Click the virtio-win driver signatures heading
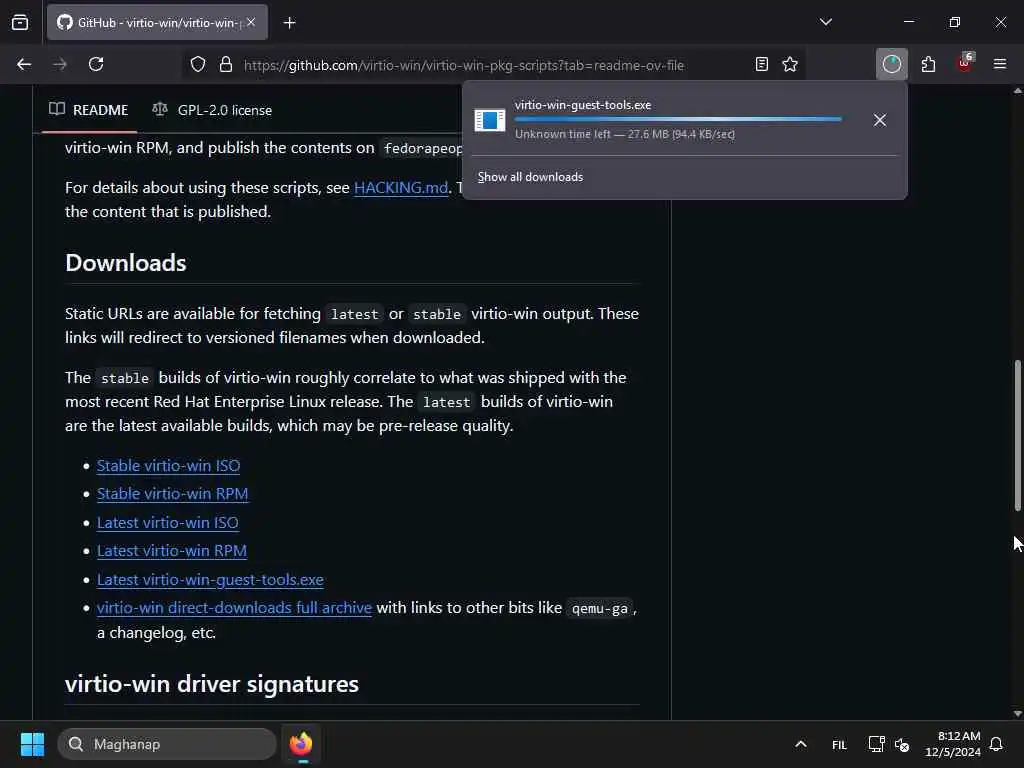 [212, 684]
